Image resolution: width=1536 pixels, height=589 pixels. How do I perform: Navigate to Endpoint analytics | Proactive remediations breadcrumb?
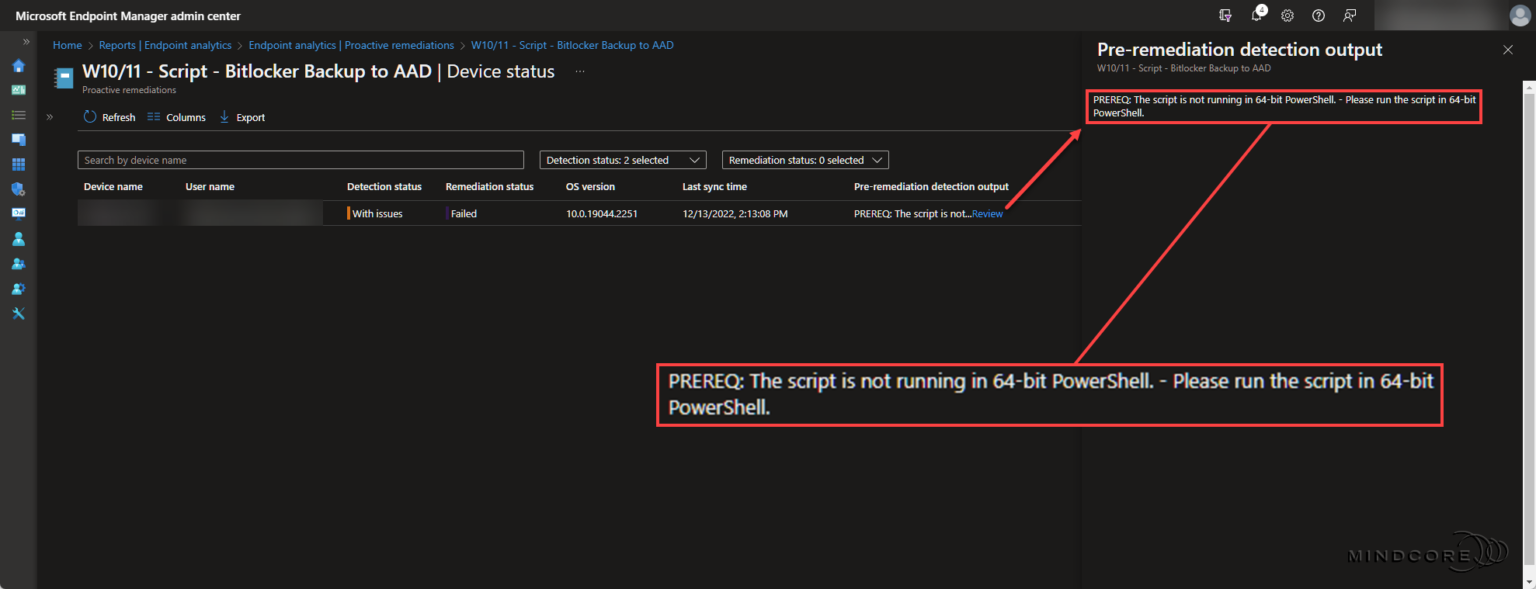coord(351,45)
